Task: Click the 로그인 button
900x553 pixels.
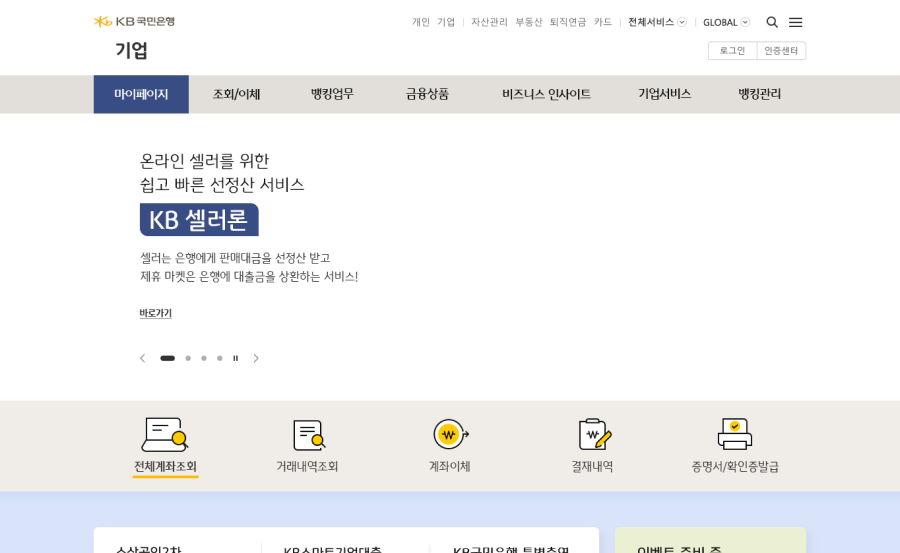Action: [x=732, y=51]
